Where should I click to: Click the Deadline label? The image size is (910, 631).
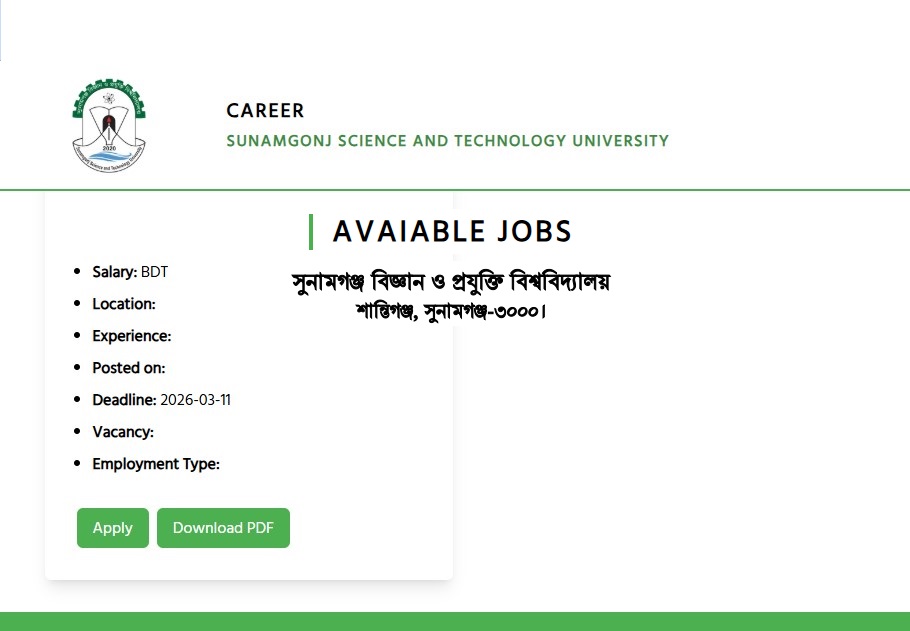click(124, 400)
